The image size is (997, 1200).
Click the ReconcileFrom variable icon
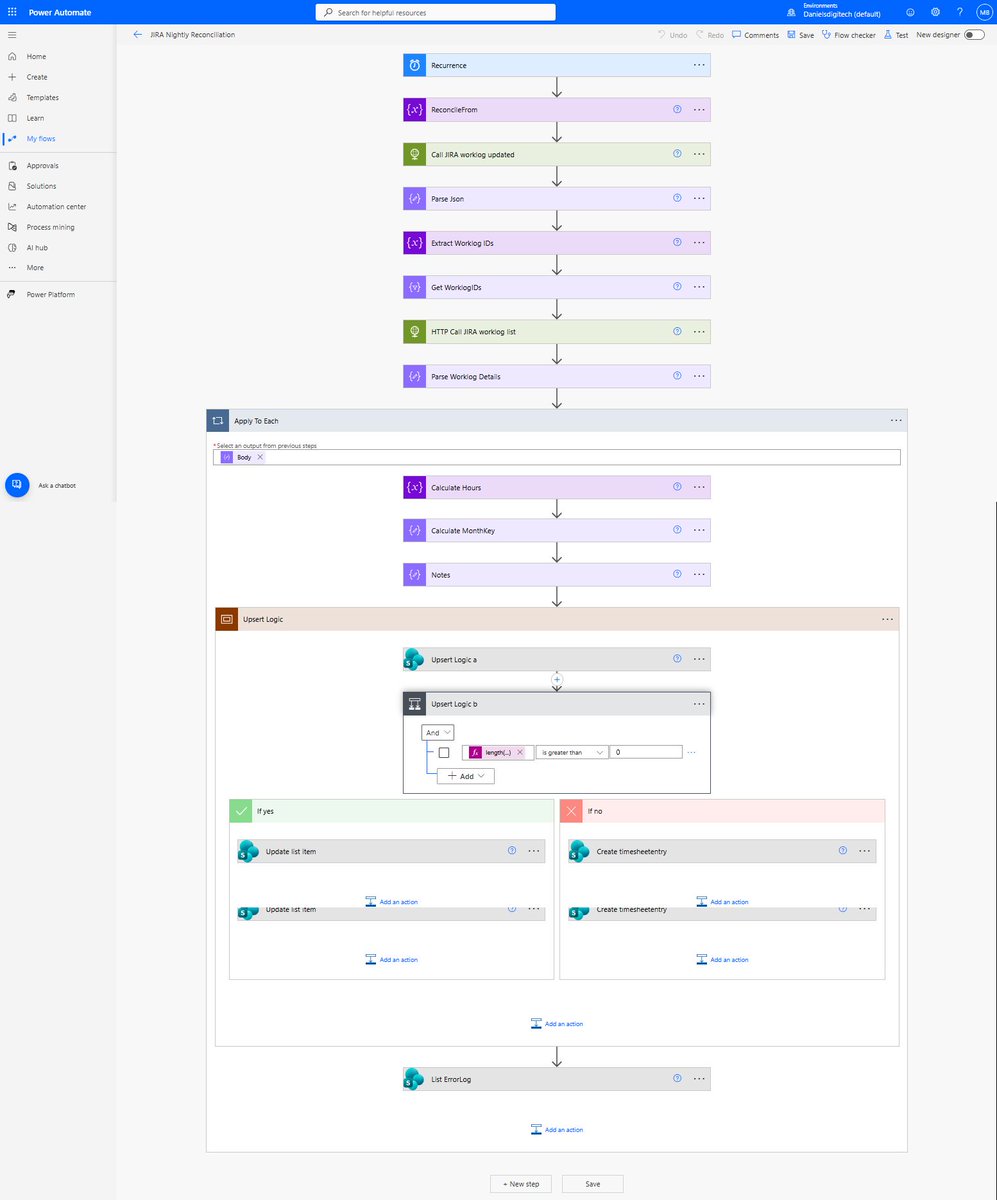[414, 110]
